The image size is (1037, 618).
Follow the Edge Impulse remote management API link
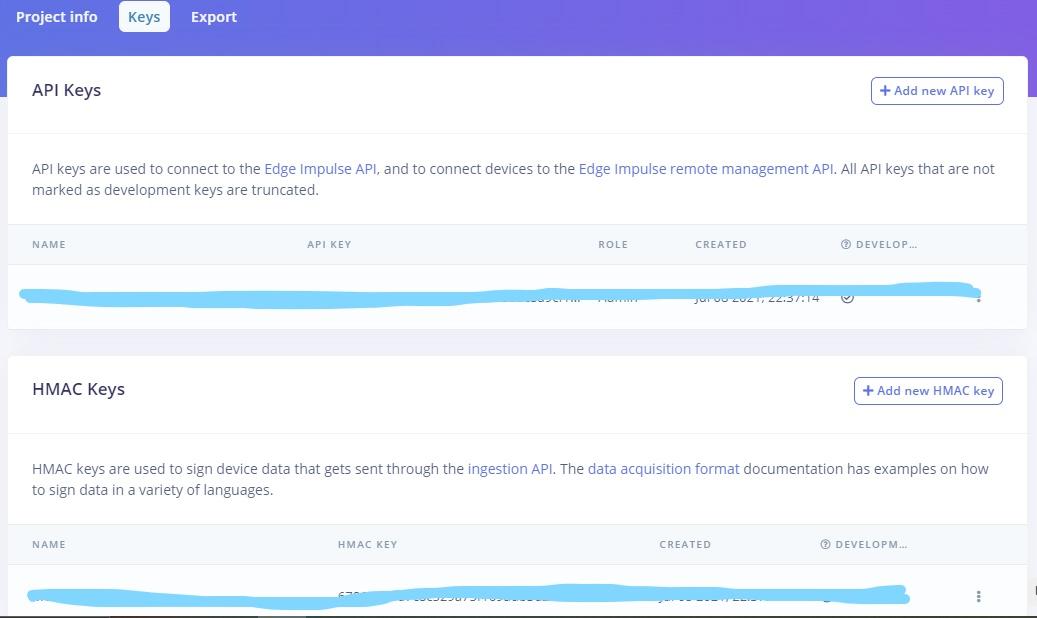(706, 169)
